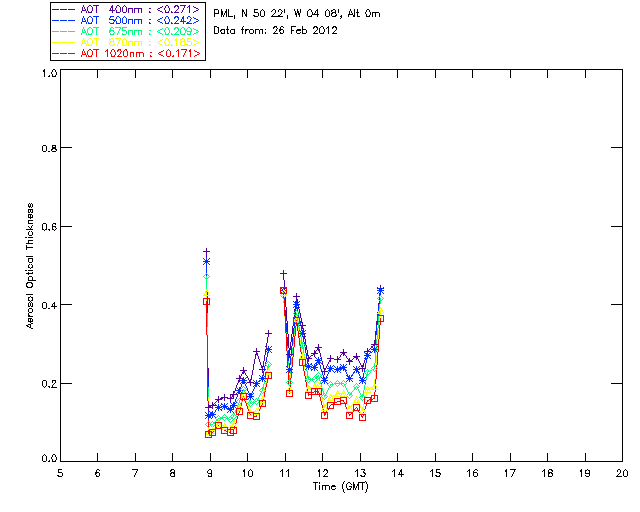Image resolution: width=640 pixels, height=512 pixels.
Task: Click the x-axis label 11
Action: point(285,473)
